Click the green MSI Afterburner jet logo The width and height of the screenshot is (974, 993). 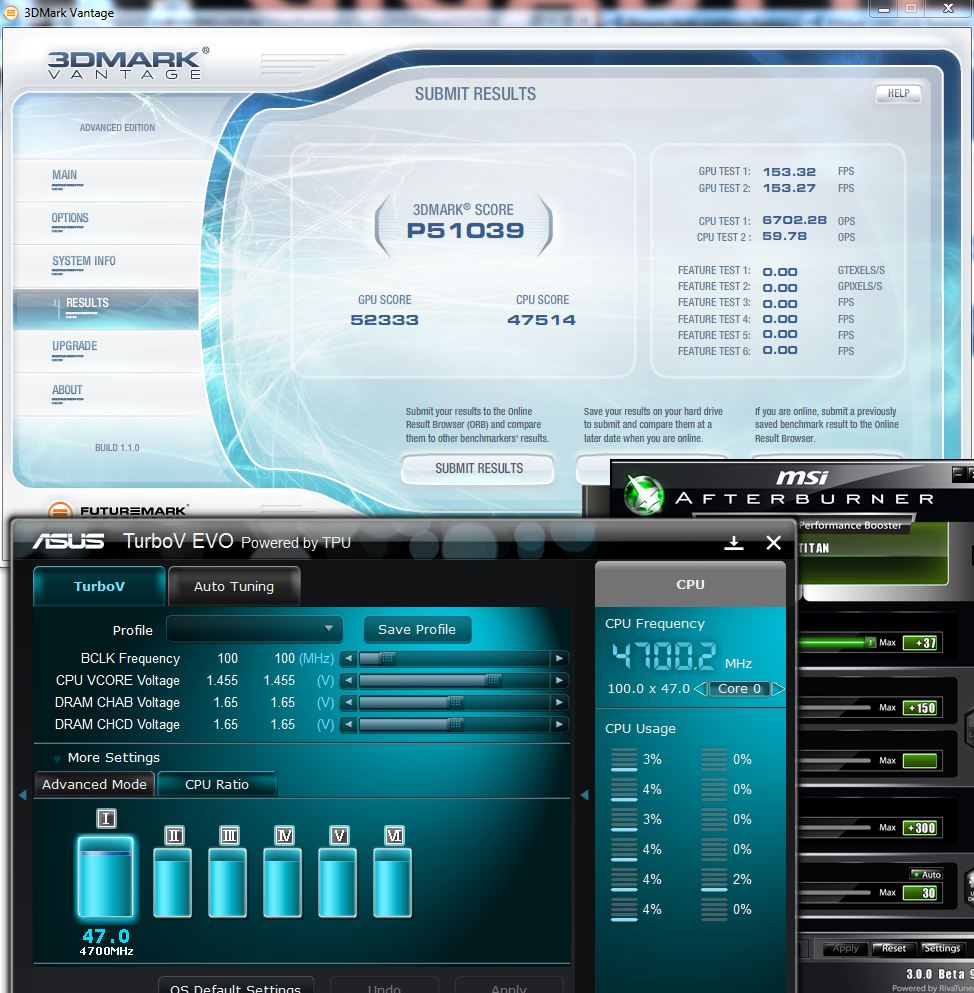(x=643, y=494)
